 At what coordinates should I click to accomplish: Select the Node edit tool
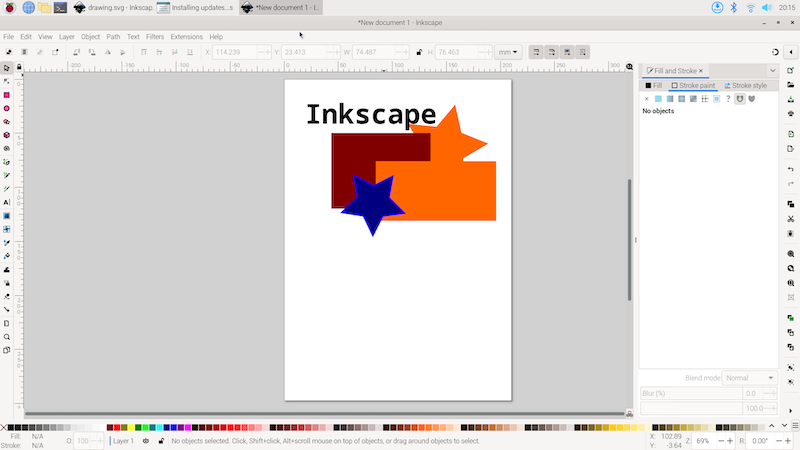point(7,82)
